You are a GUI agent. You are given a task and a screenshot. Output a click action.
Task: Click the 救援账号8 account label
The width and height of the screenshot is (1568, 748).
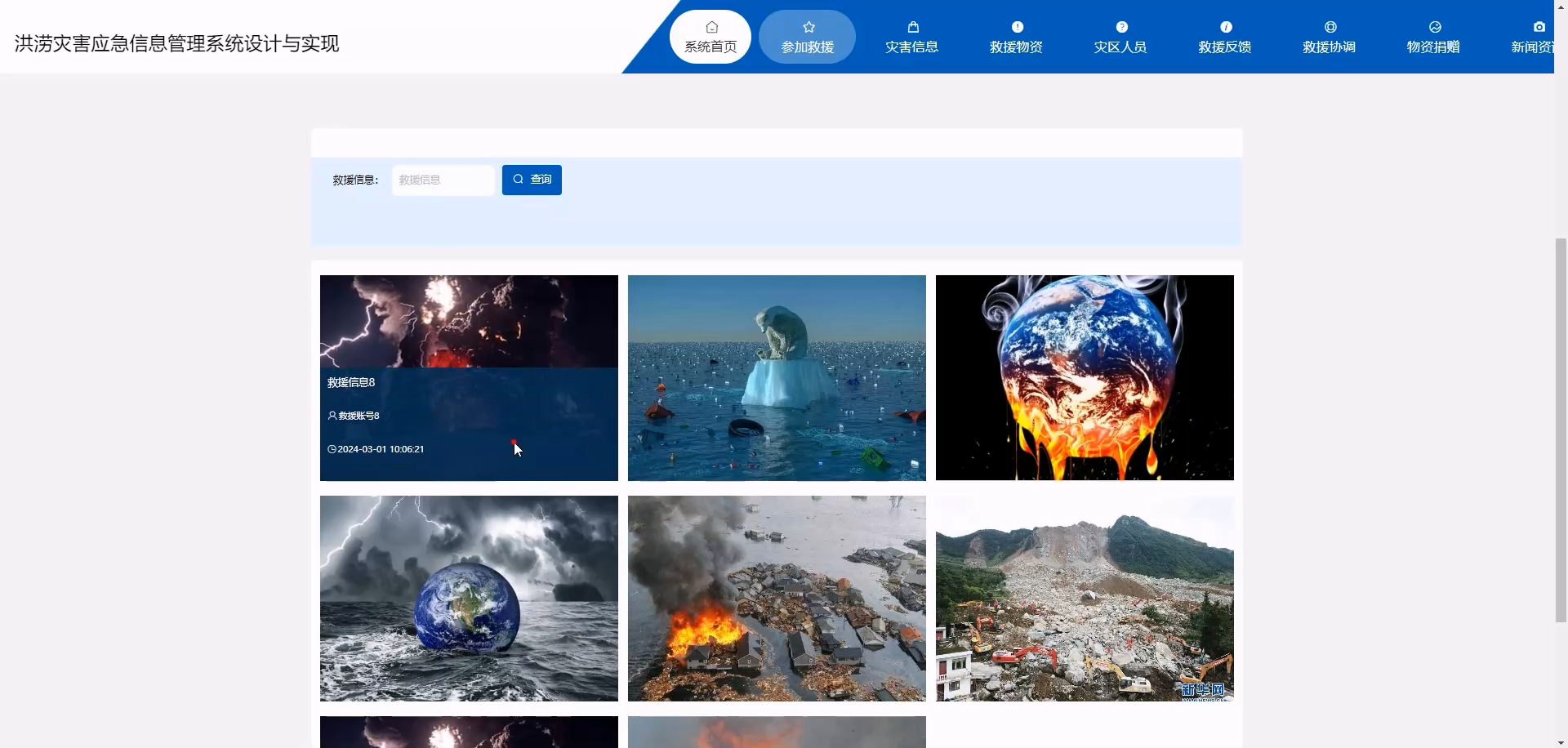(x=359, y=416)
